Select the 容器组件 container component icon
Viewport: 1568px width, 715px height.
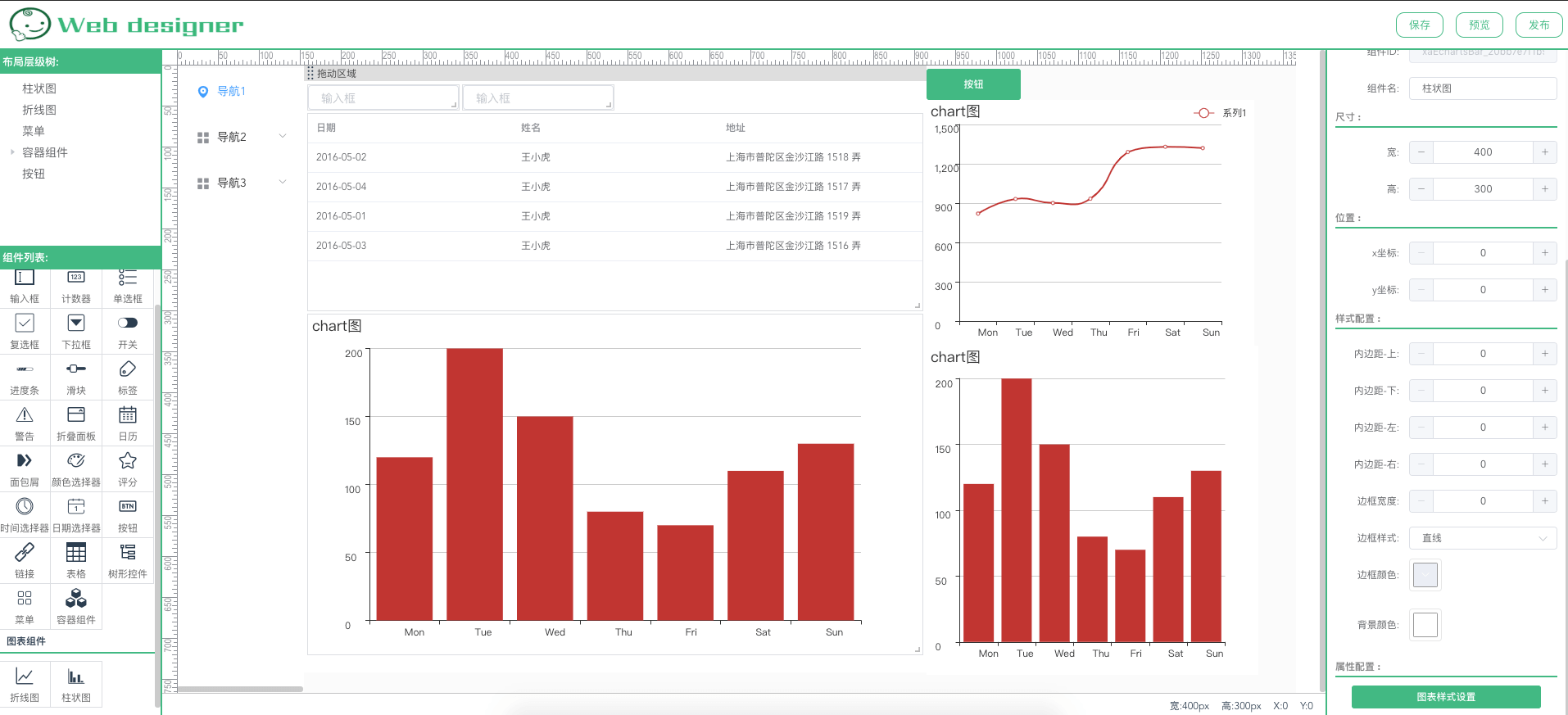point(76,598)
